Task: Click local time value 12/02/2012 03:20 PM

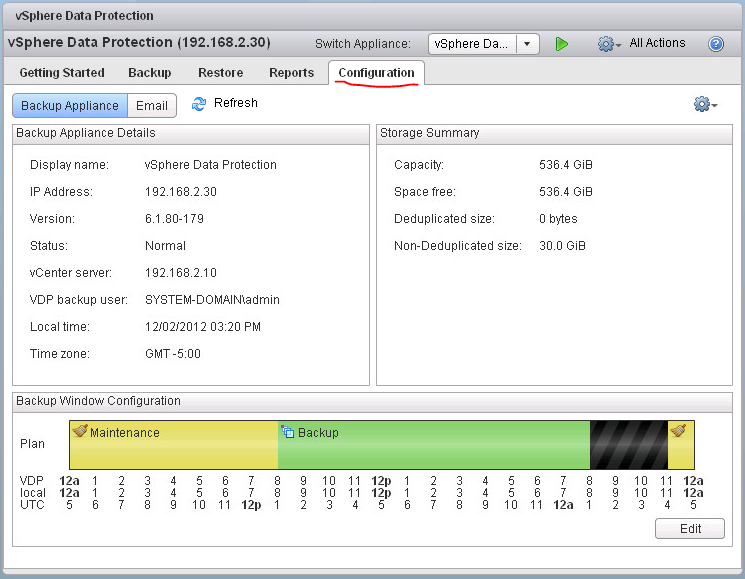Action: 202,327
